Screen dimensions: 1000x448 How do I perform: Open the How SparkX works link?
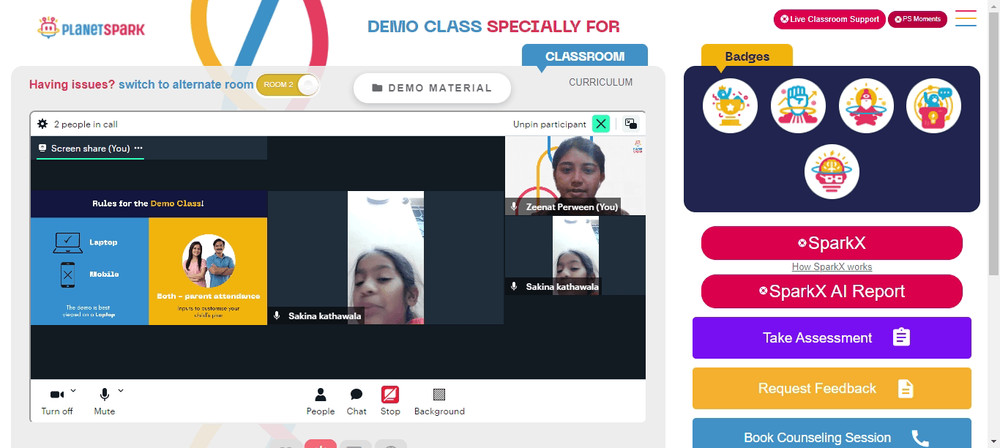[x=832, y=267]
